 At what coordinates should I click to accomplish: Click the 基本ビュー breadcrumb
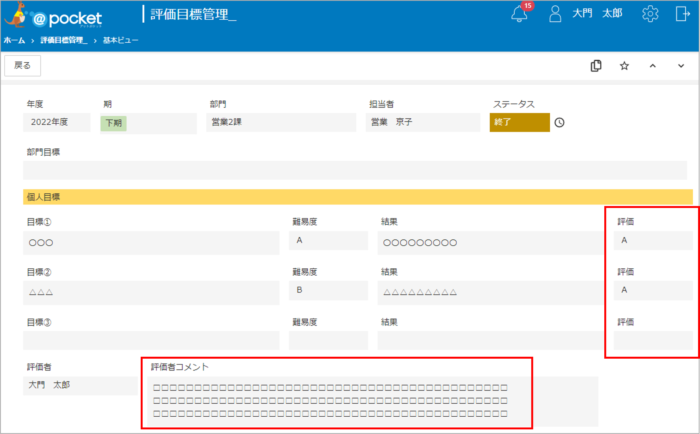[121, 40]
